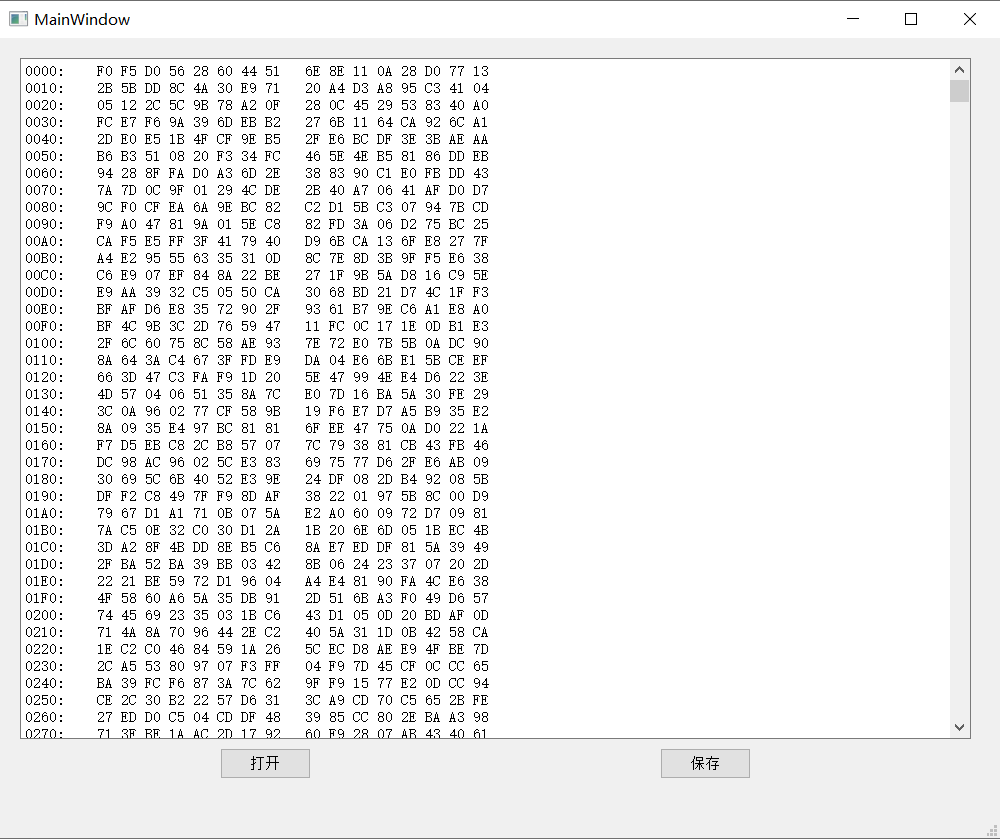Click the address label 0000:

click(x=45, y=71)
